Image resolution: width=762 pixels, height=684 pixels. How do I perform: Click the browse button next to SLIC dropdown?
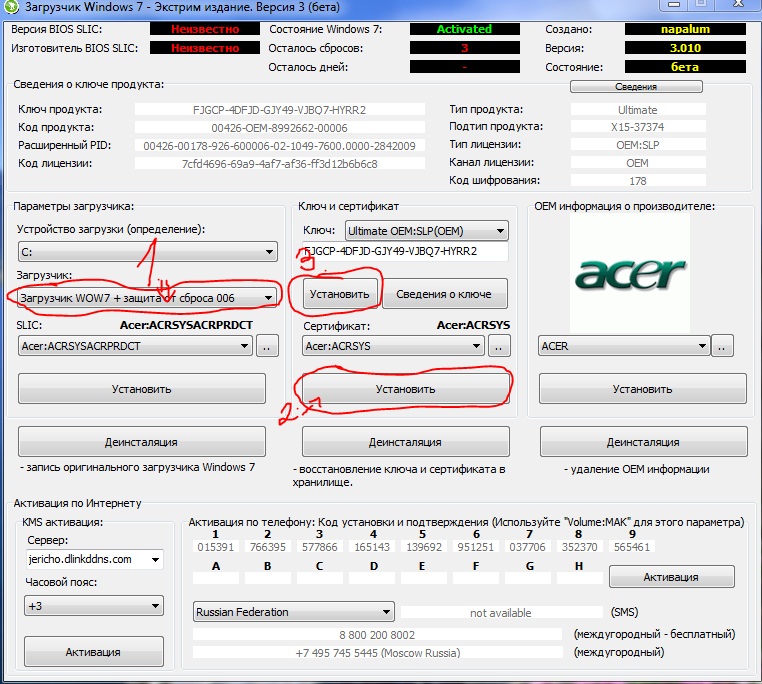(267, 346)
